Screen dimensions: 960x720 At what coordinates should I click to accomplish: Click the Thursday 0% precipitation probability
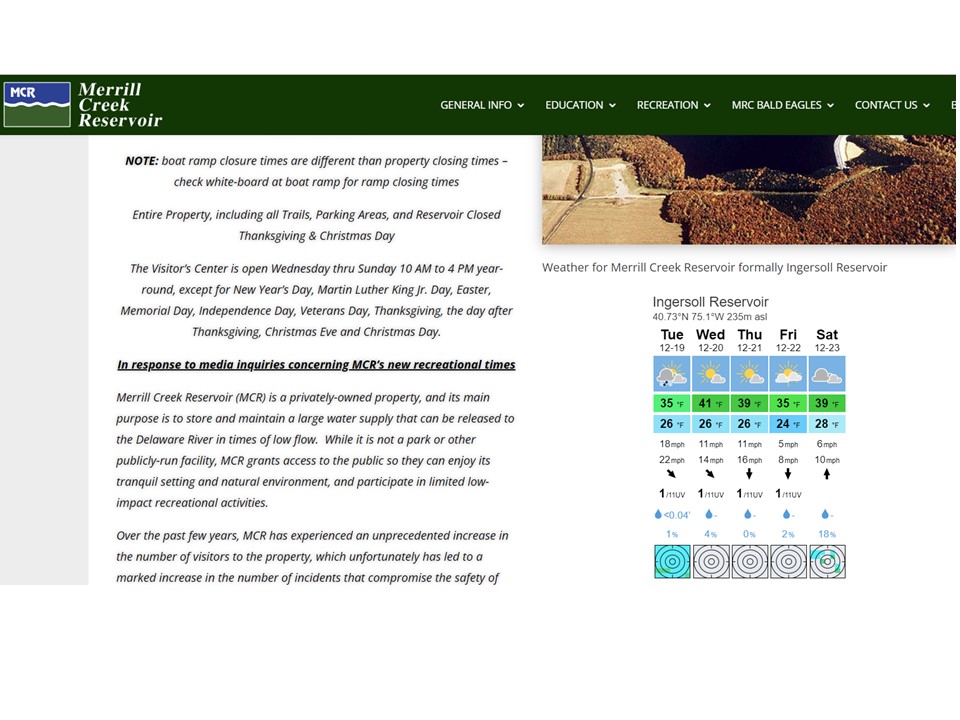(749, 534)
